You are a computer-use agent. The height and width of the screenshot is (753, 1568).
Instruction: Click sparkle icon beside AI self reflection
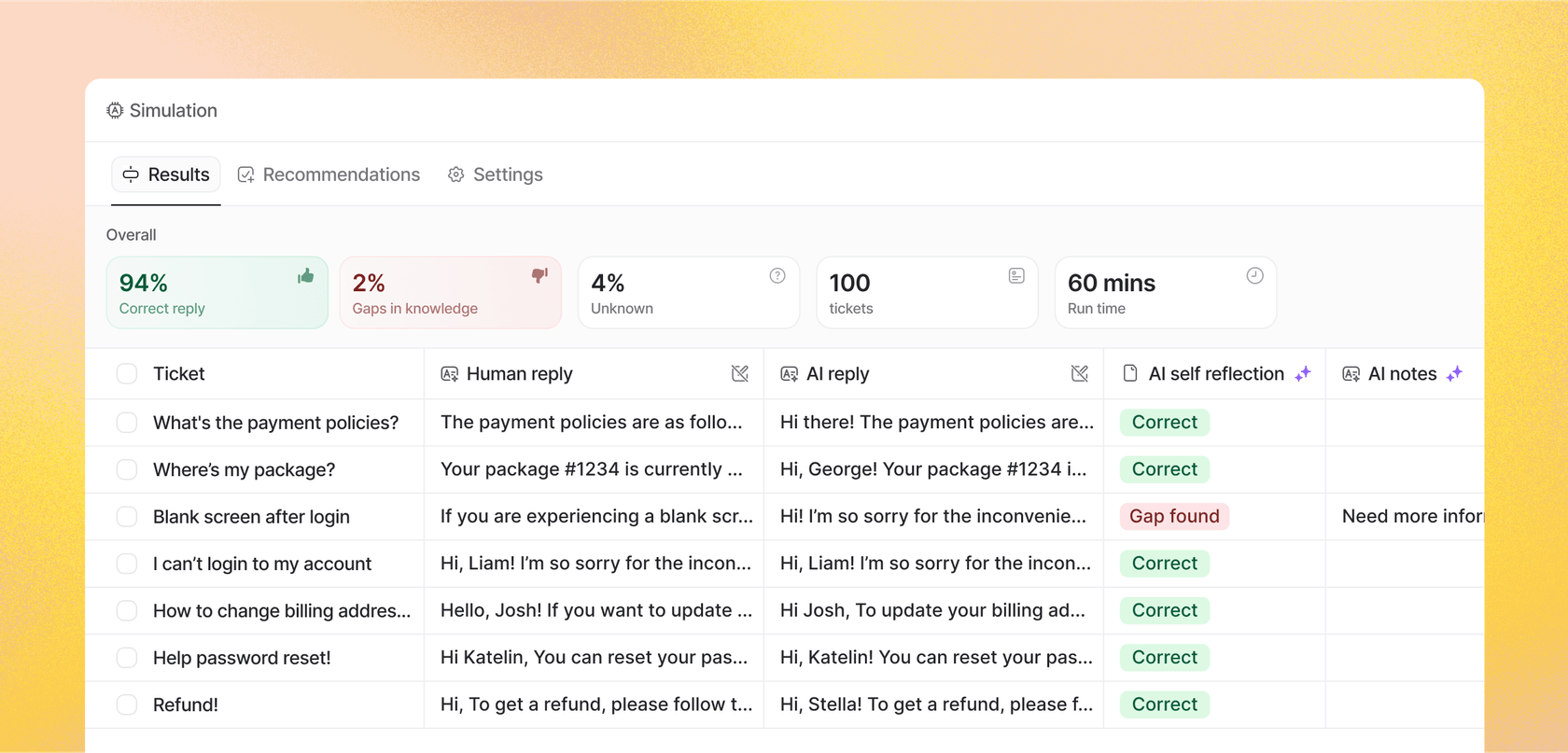tap(1303, 374)
